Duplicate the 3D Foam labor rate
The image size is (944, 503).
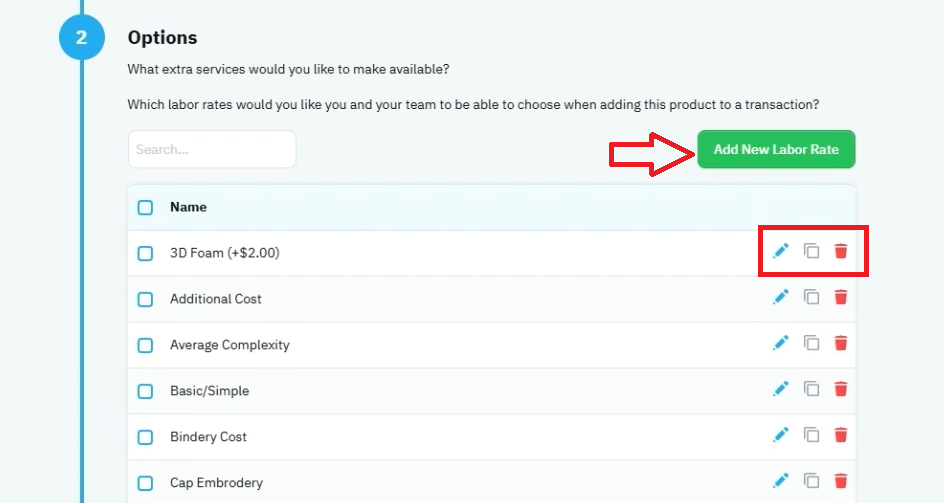point(812,251)
